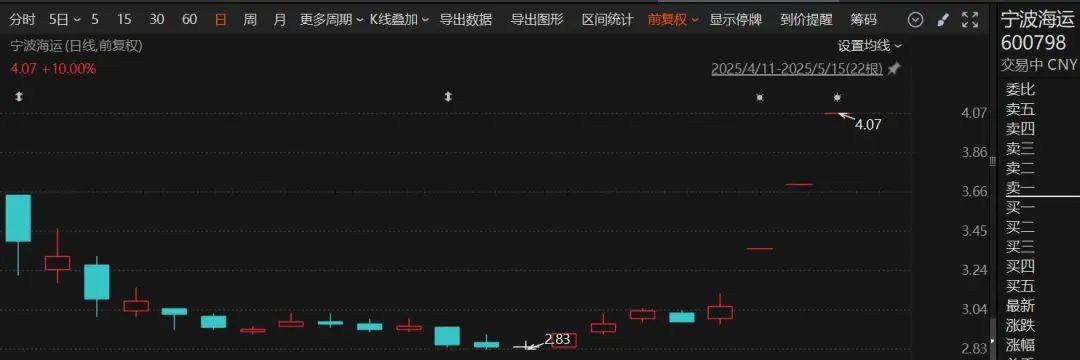The image size is (1080, 360).
Task: Expand the 设置均线 moving average settings
Action: (x=869, y=46)
